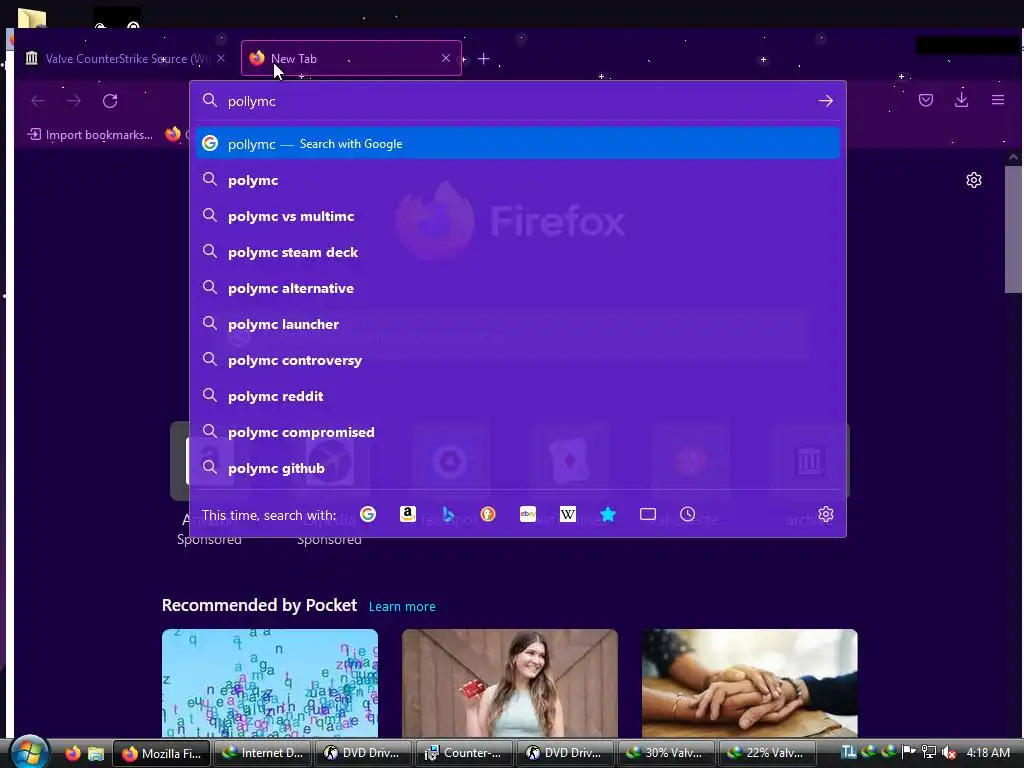Choose 'polymc compromised' suggestion

pyautogui.click(x=518, y=432)
